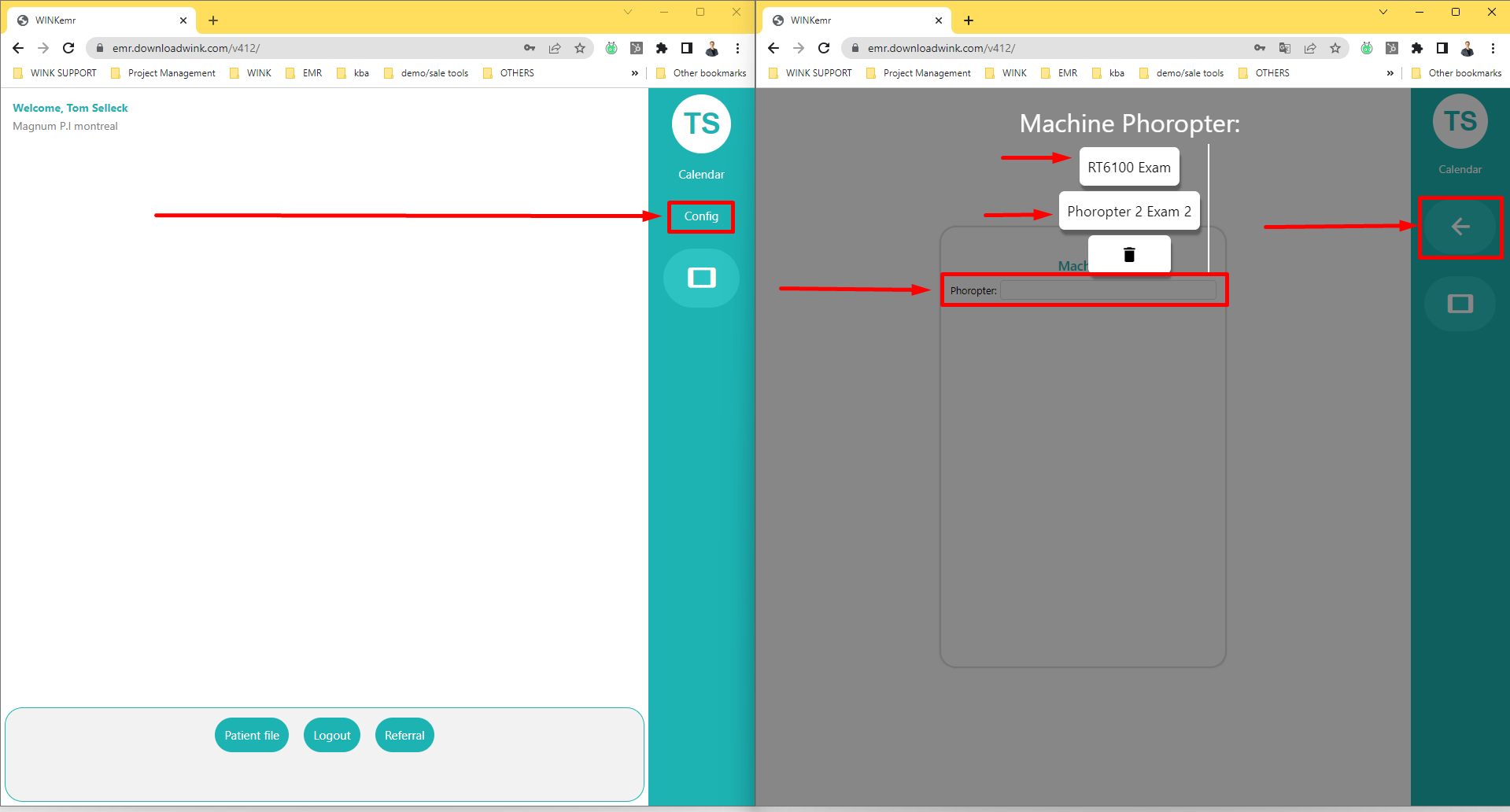Click the trash delete icon
Viewport: 1510px width, 812px height.
(x=1129, y=254)
